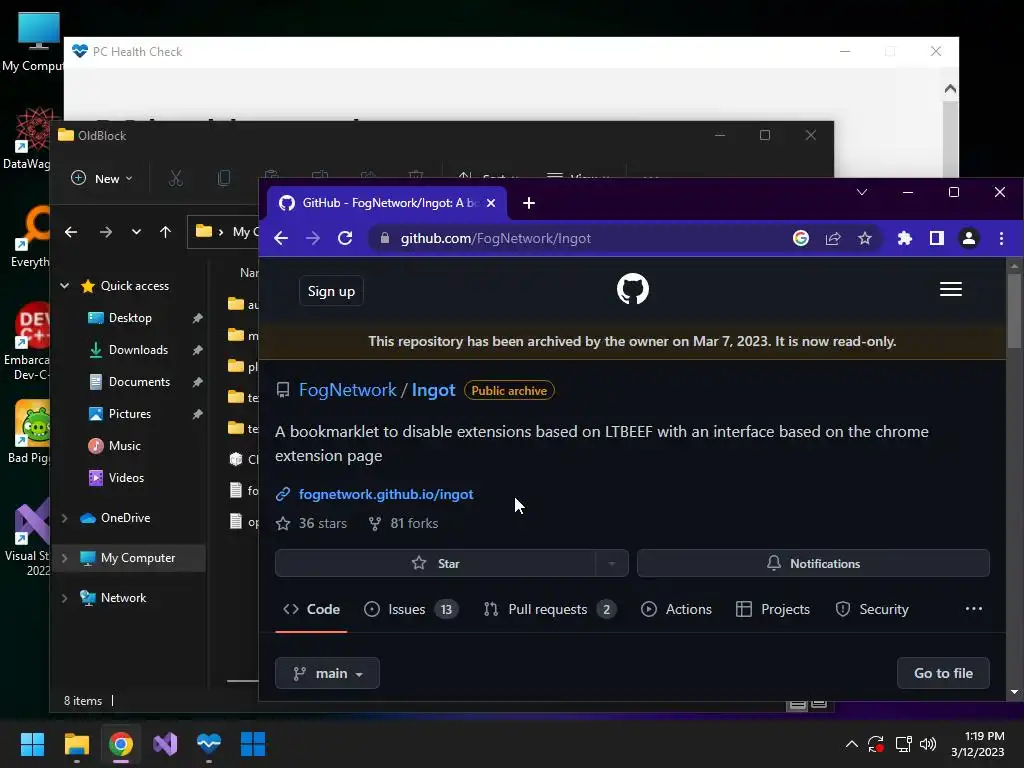
Task: Open the Chrome profile avatar
Action: 969,238
